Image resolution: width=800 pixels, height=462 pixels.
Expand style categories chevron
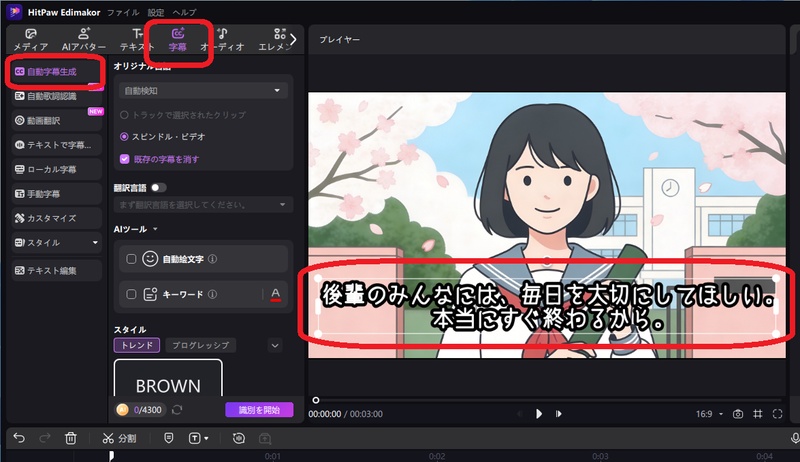275,346
